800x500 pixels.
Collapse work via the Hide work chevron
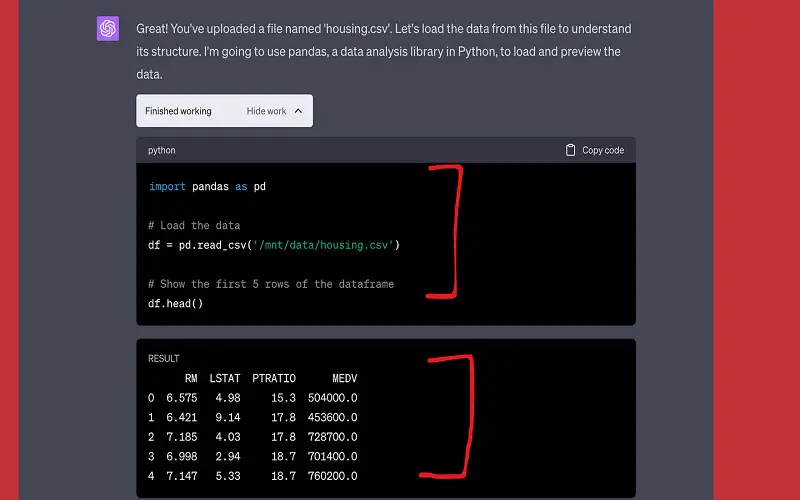tap(298, 111)
